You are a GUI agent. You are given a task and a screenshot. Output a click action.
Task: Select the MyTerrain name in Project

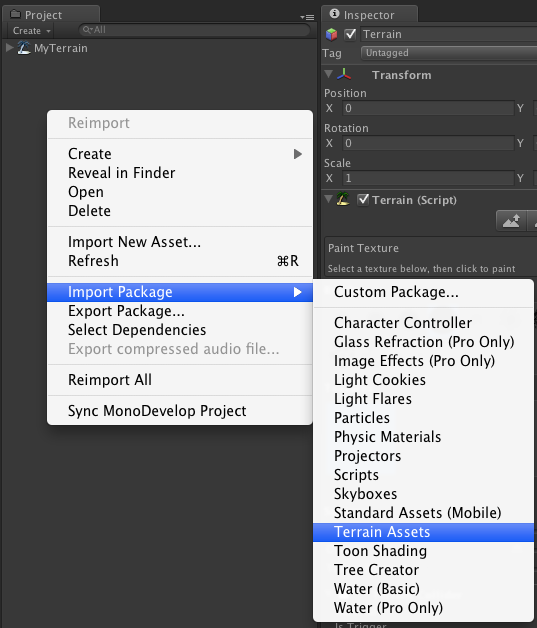[x=60, y=48]
